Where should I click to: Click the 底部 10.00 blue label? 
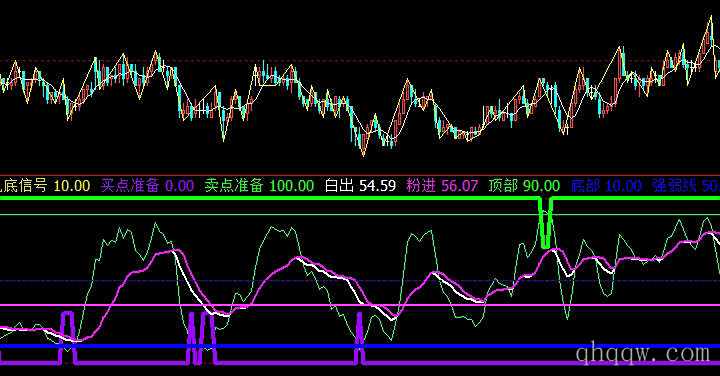[606, 185]
